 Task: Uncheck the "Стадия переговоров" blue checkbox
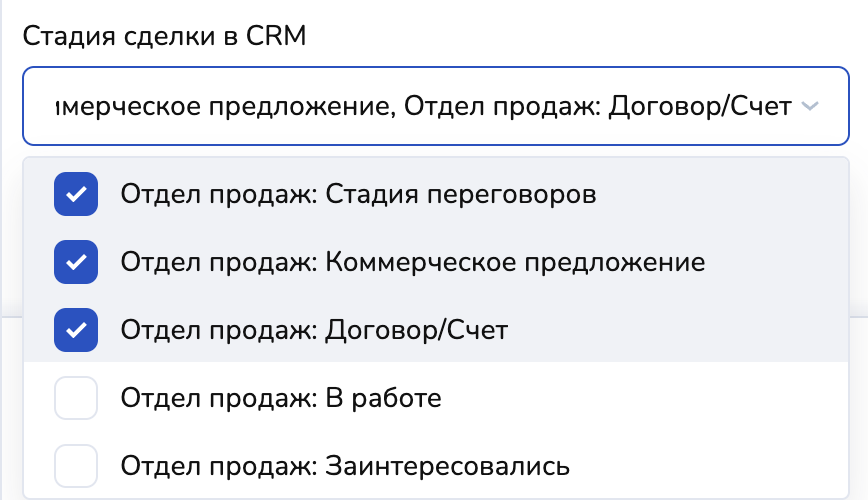point(75,194)
